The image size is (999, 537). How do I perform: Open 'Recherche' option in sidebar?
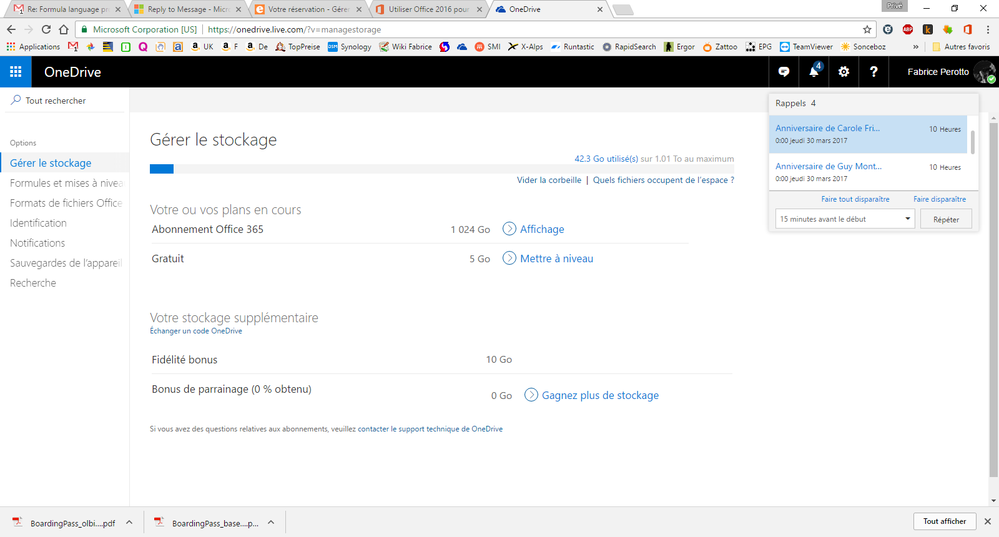click(x=33, y=283)
